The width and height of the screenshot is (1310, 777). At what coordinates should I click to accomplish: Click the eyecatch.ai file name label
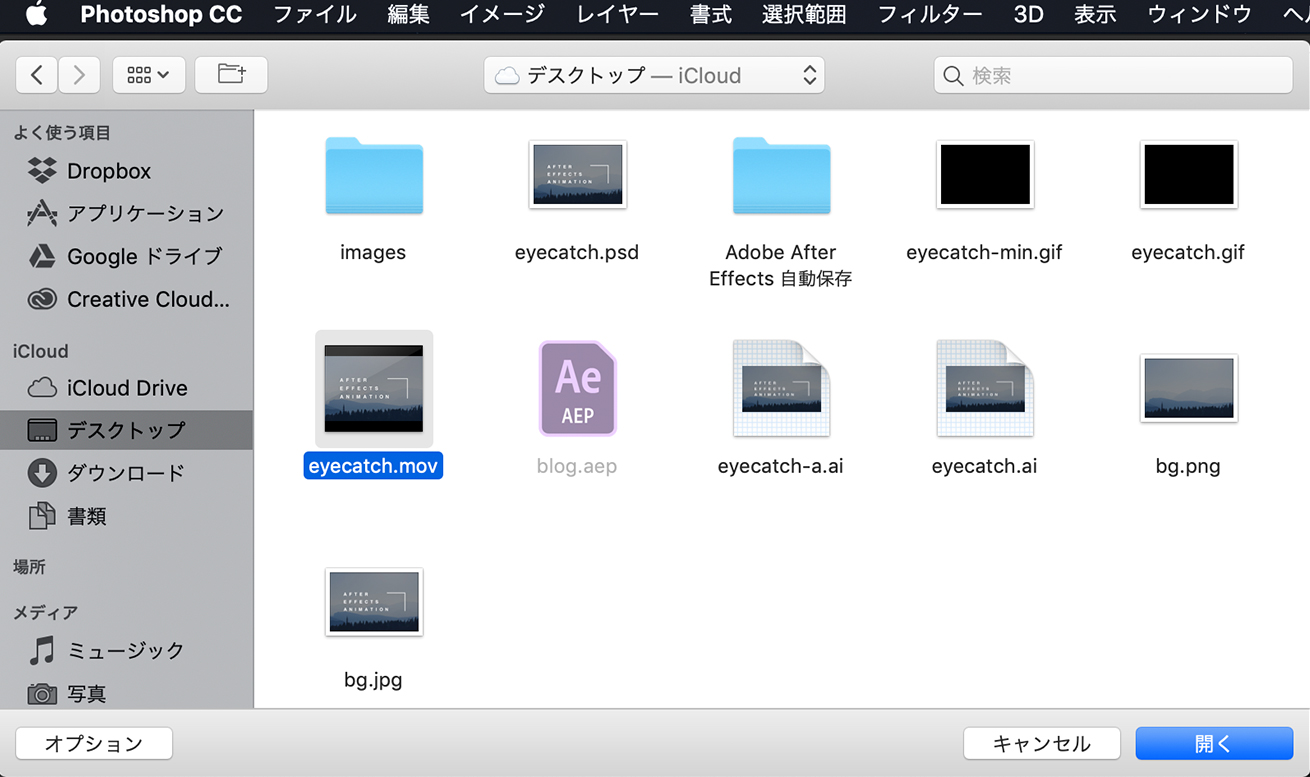(x=985, y=466)
